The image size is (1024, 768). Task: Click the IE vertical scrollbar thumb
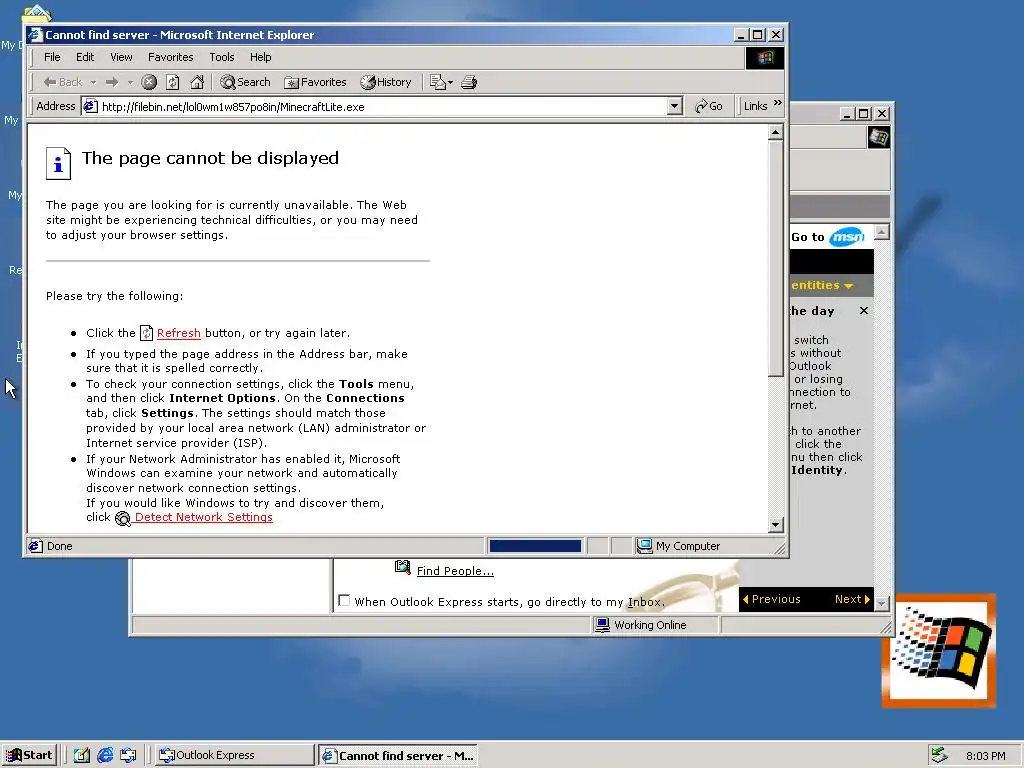tap(775, 259)
